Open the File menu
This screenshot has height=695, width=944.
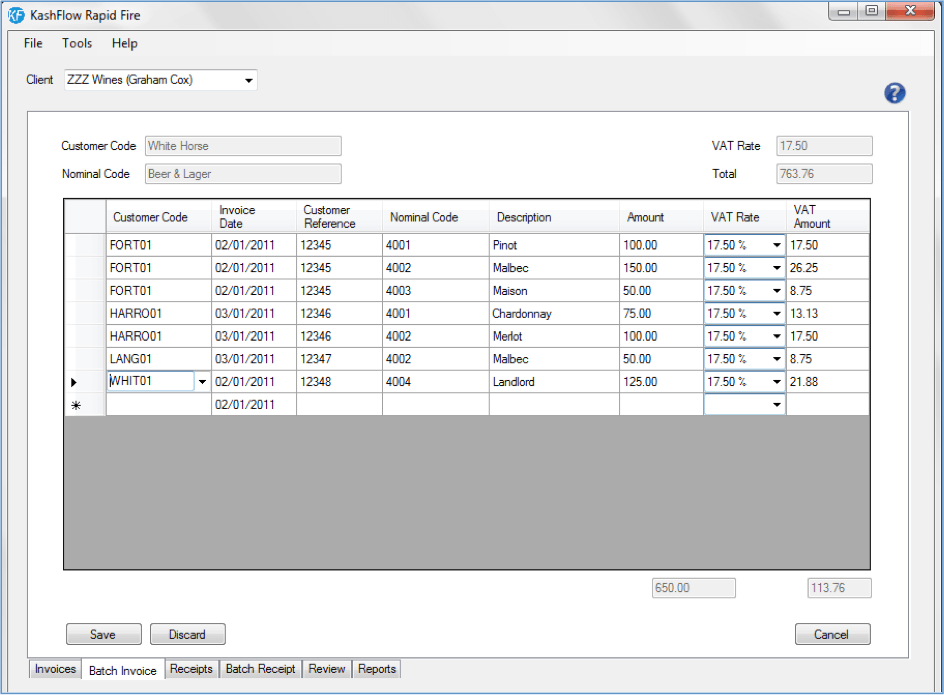[x=33, y=43]
